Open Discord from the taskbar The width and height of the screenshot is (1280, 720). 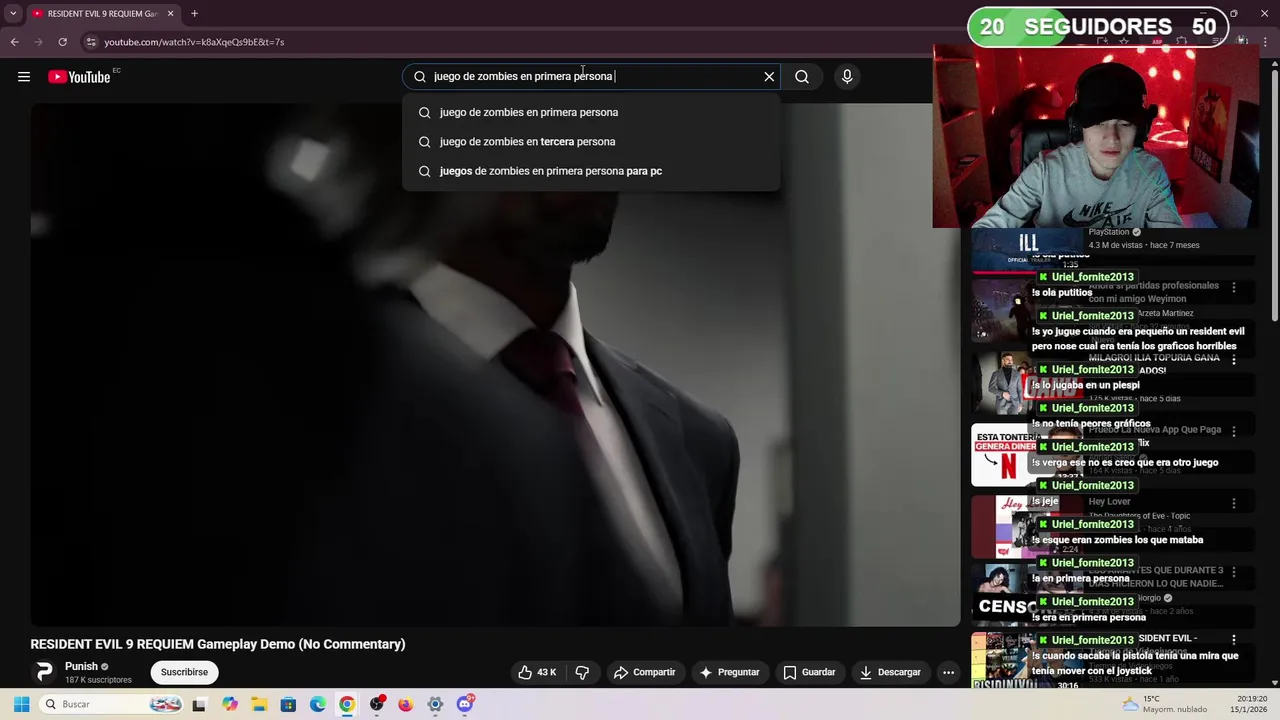point(465,704)
